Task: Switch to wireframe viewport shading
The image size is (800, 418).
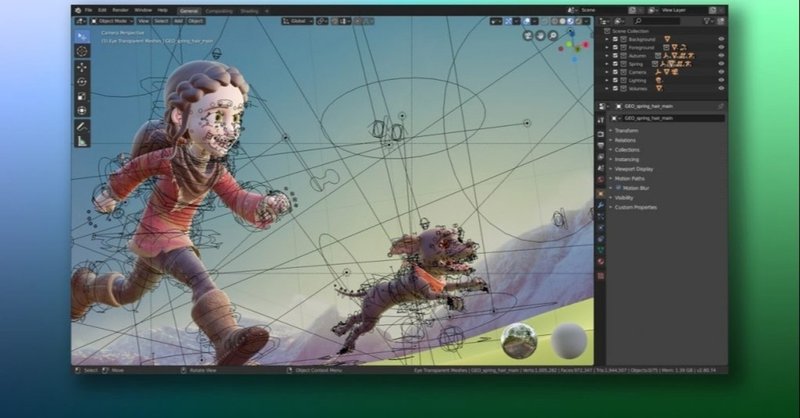Action: (x=555, y=21)
